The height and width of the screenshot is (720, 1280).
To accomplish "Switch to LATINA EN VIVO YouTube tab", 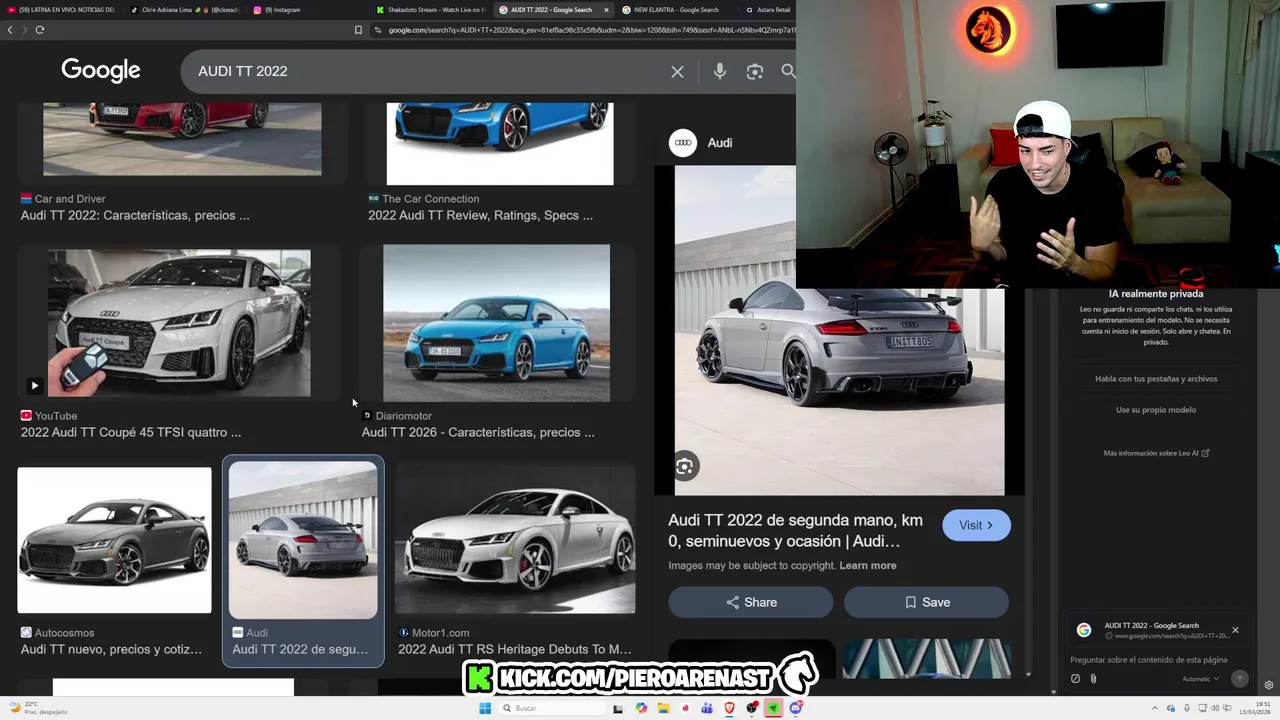I will [62, 10].
